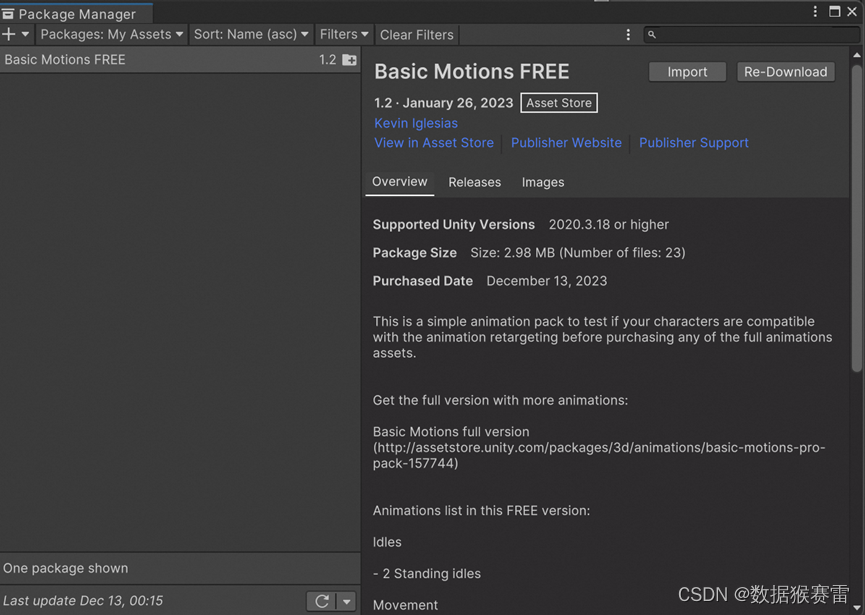Open the window kebab menu icon

click(x=815, y=12)
